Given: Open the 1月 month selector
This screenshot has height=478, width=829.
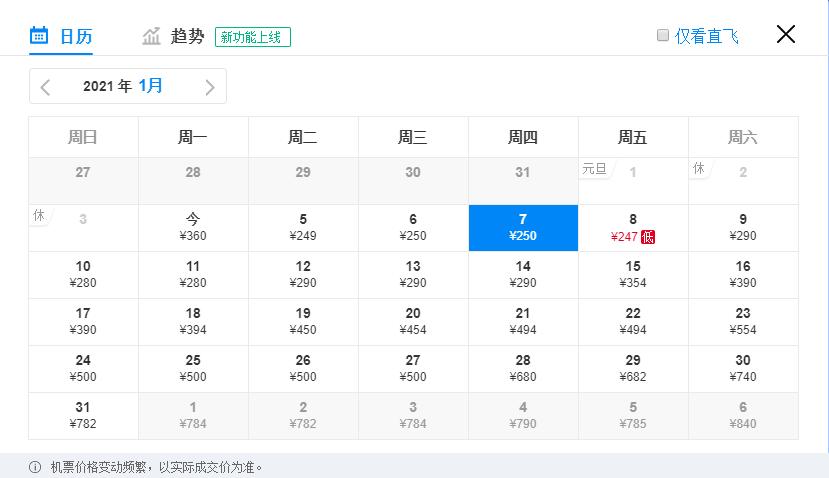Looking at the screenshot, I should 151,86.
